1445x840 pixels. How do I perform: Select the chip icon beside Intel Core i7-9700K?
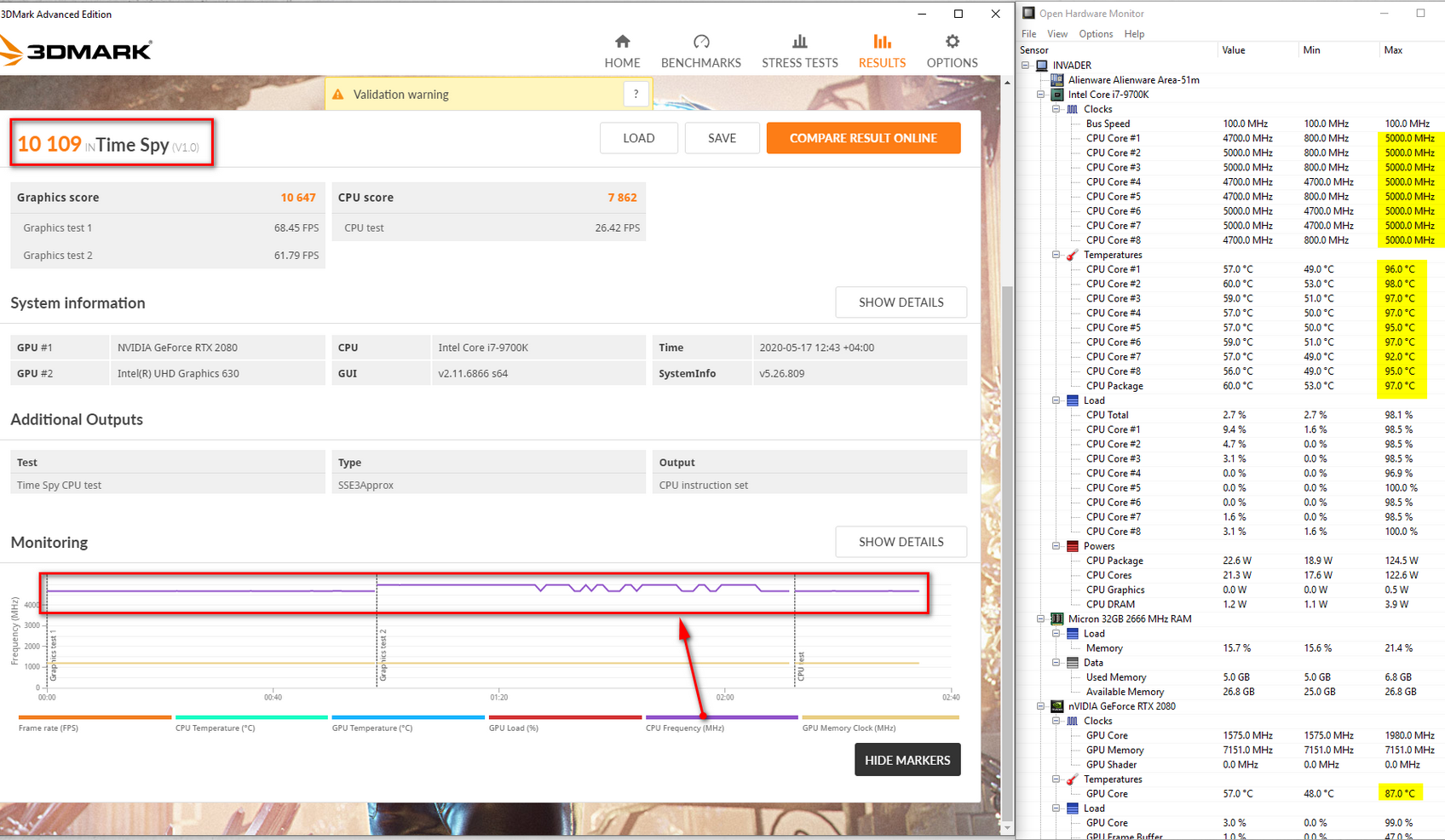1057,95
